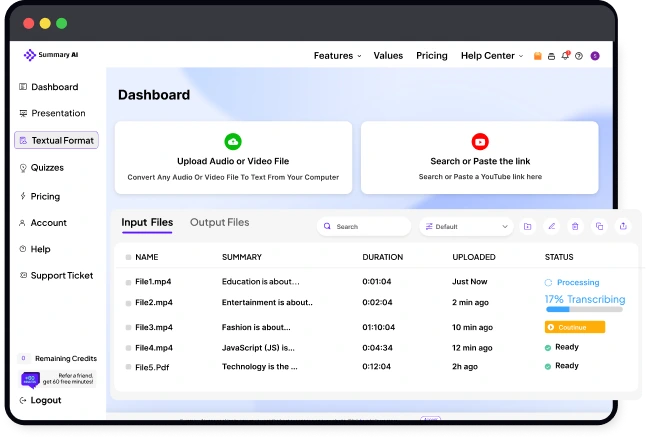Open the Default sort dropdown

pyautogui.click(x=465, y=227)
